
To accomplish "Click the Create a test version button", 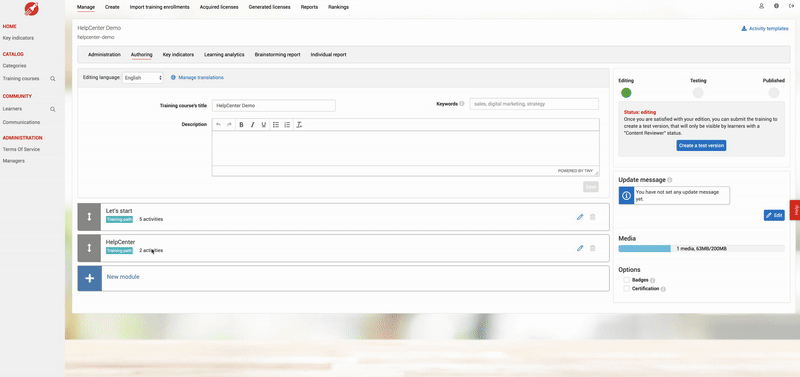I will coord(701,145).
